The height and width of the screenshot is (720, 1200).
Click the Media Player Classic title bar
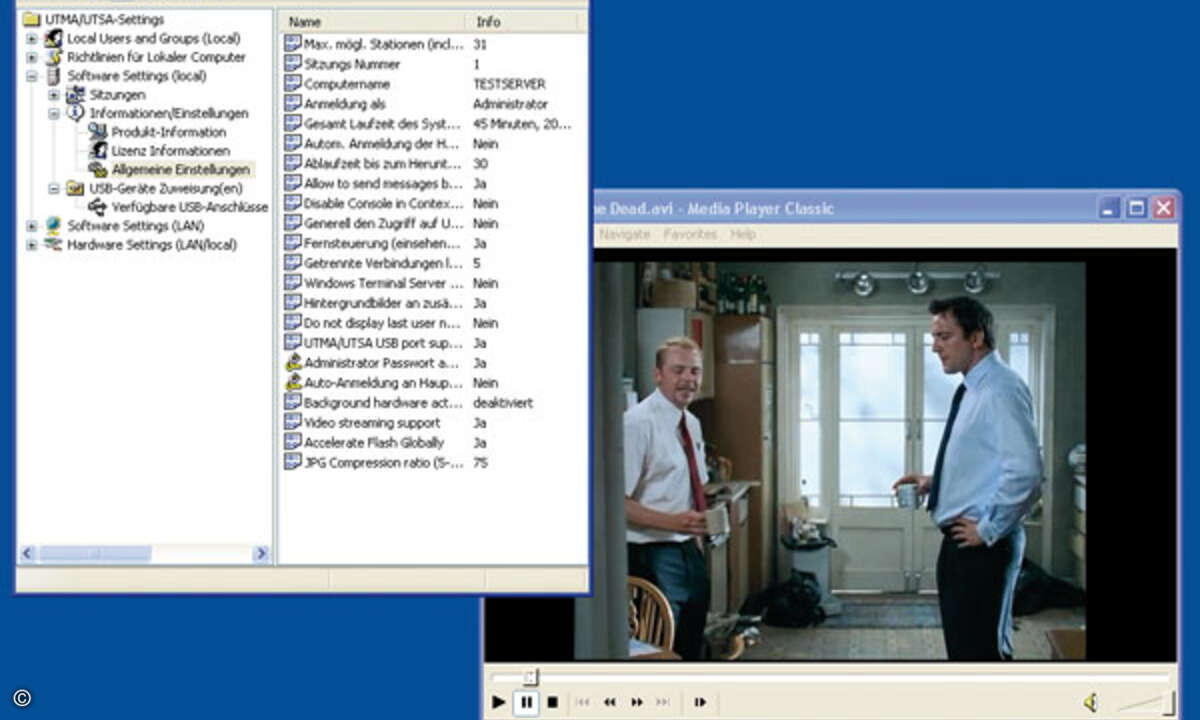pyautogui.click(x=840, y=208)
